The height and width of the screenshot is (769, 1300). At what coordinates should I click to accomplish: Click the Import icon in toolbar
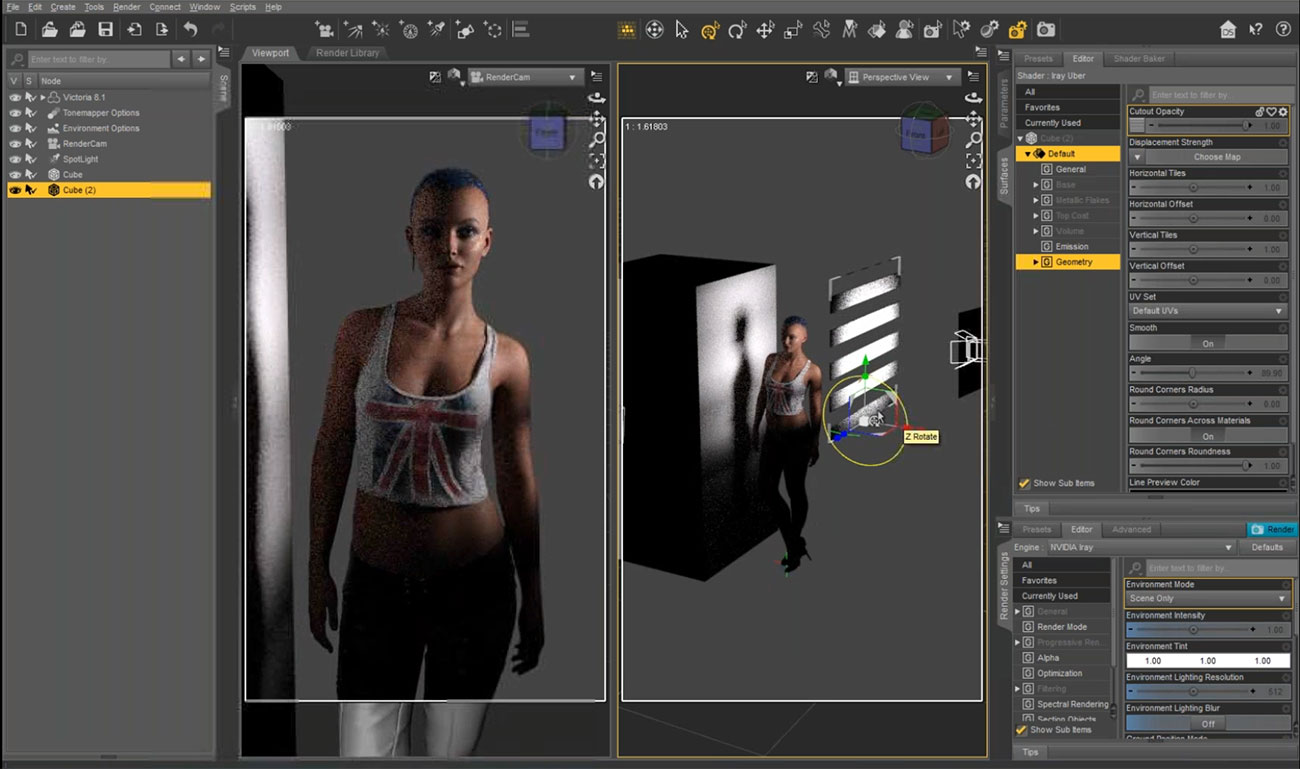click(x=133, y=30)
